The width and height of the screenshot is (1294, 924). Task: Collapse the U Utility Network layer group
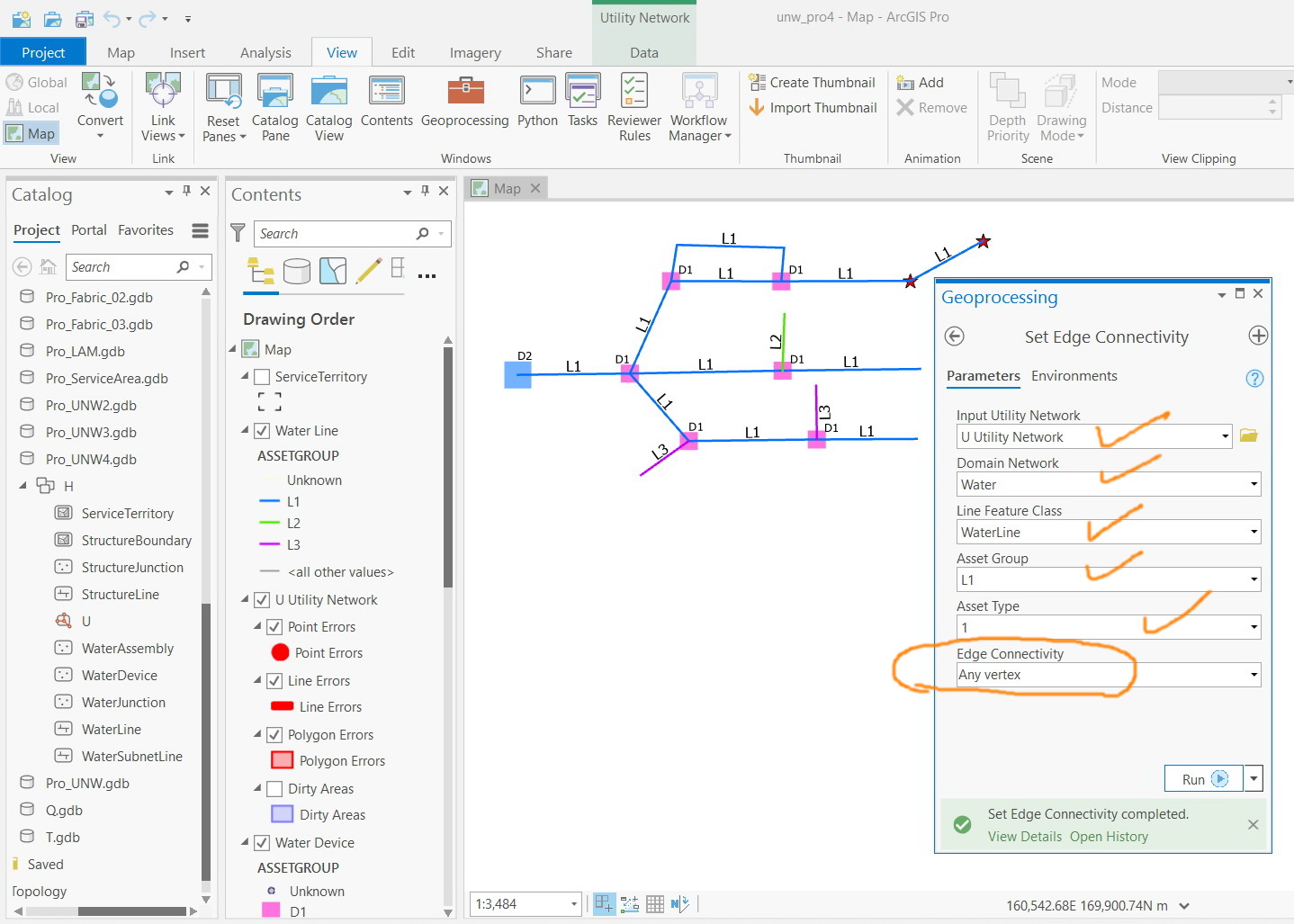pos(246,600)
